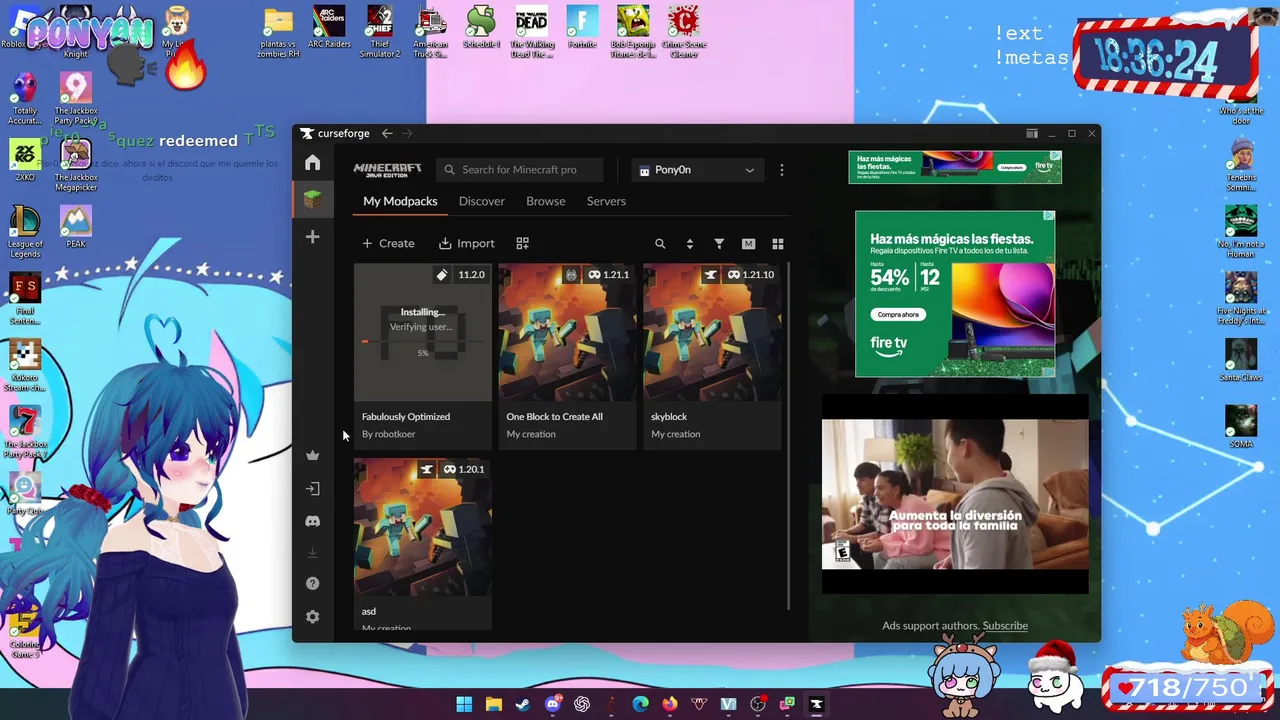Image resolution: width=1280 pixels, height=720 pixels.
Task: Click the family video ad thumbnail
Action: click(955, 494)
